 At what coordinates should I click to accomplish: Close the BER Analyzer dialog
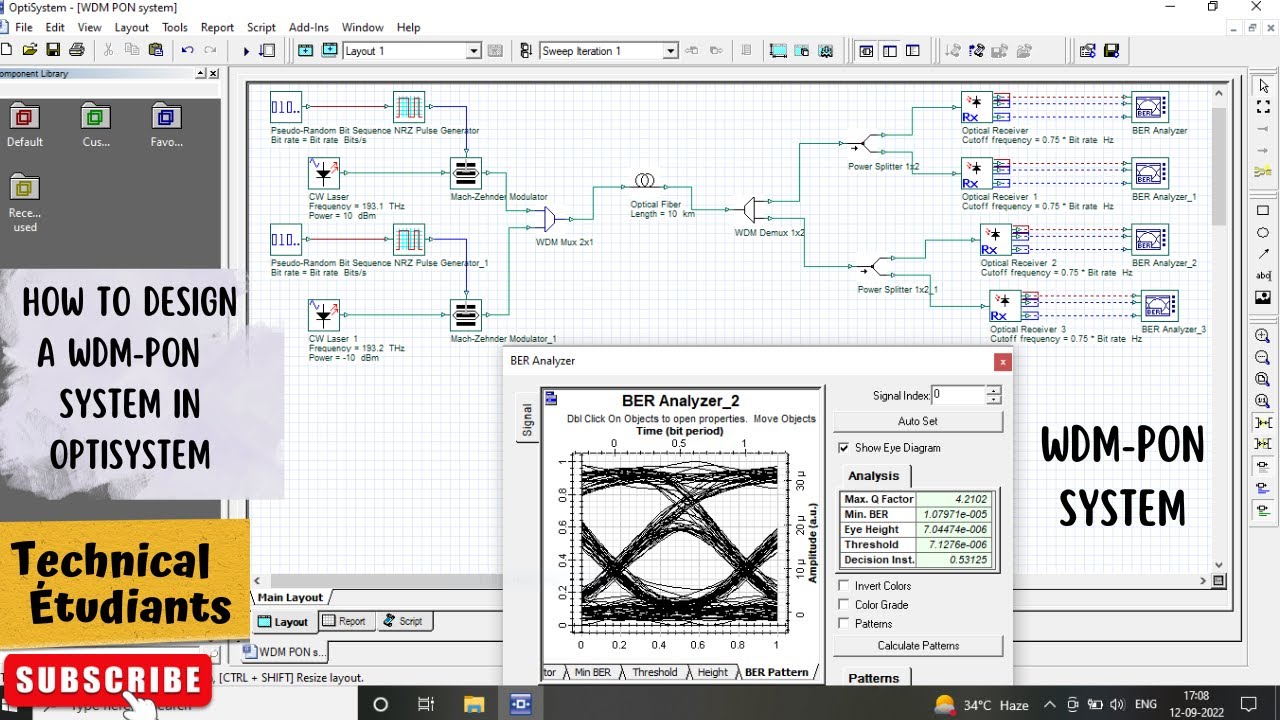1002,361
